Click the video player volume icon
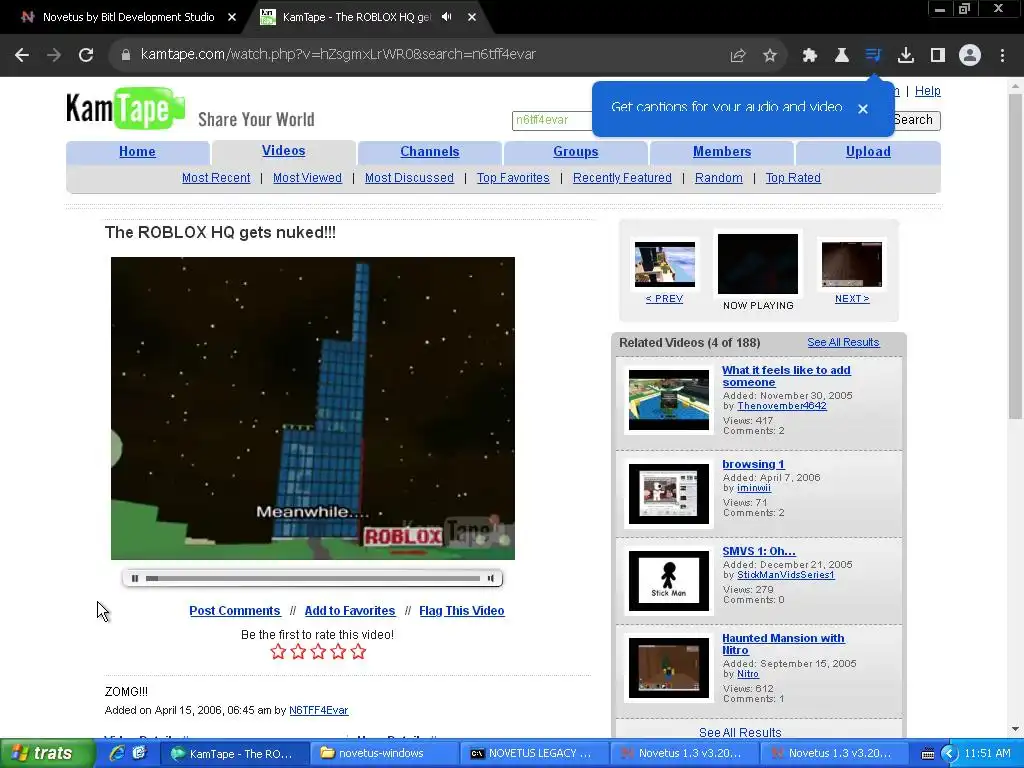 pyautogui.click(x=490, y=578)
